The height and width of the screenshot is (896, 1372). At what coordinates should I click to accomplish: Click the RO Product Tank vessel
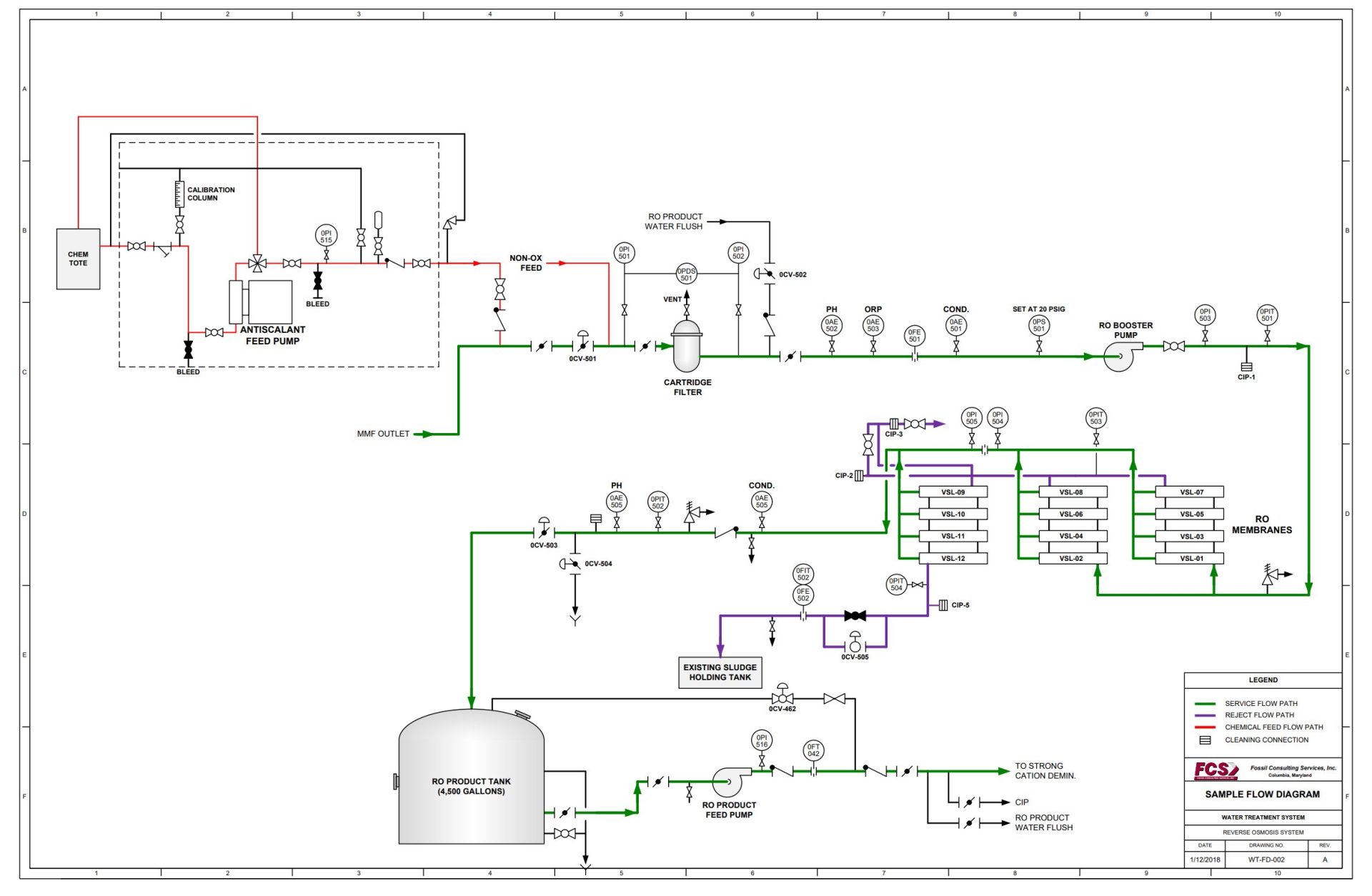472,777
